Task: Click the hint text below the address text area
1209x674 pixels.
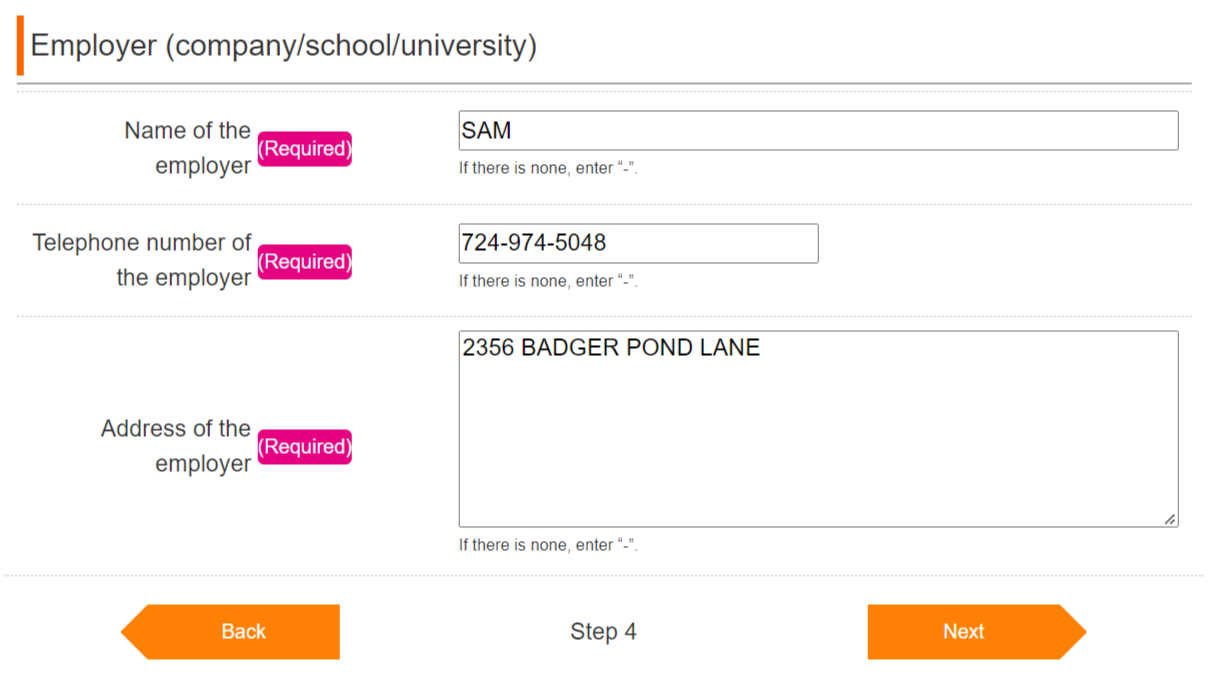Action: tap(548, 545)
